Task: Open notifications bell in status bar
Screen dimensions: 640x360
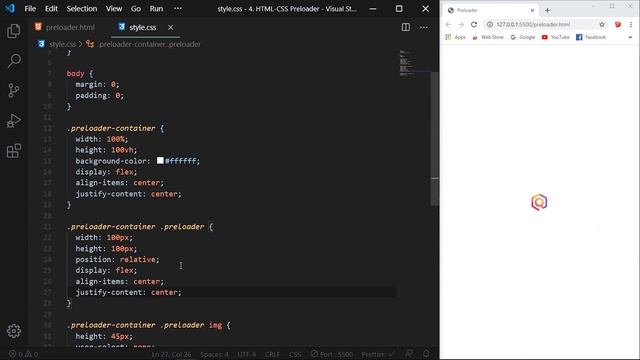Action: (x=426, y=354)
